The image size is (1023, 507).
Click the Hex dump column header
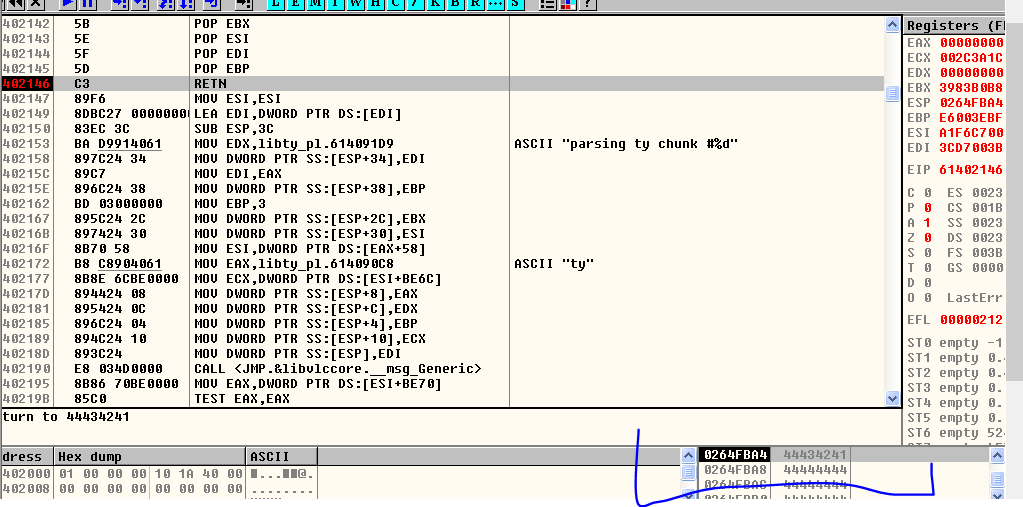click(150, 456)
